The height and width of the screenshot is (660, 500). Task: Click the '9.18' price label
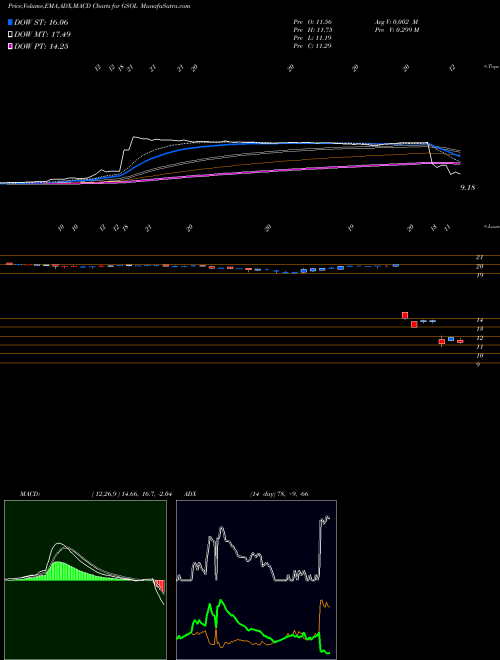(468, 188)
